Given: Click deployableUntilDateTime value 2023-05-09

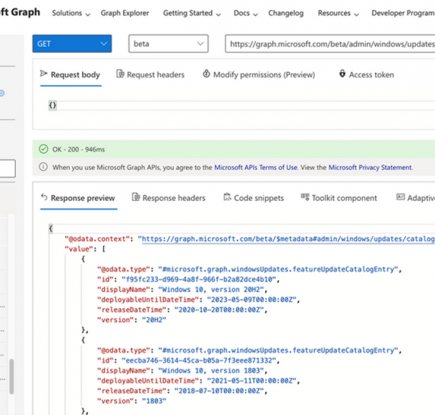Looking at the screenshot, I should coord(253,300).
